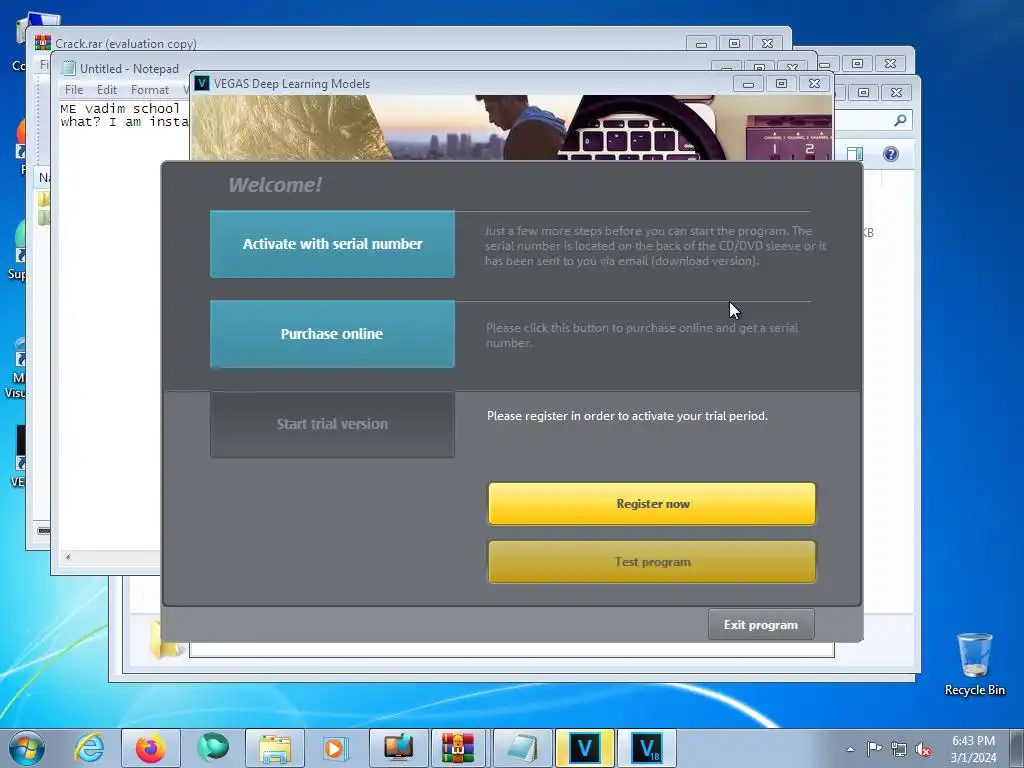This screenshot has height=768, width=1024.
Task: Switch to the monitor app taskbar icon
Action: pos(398,748)
